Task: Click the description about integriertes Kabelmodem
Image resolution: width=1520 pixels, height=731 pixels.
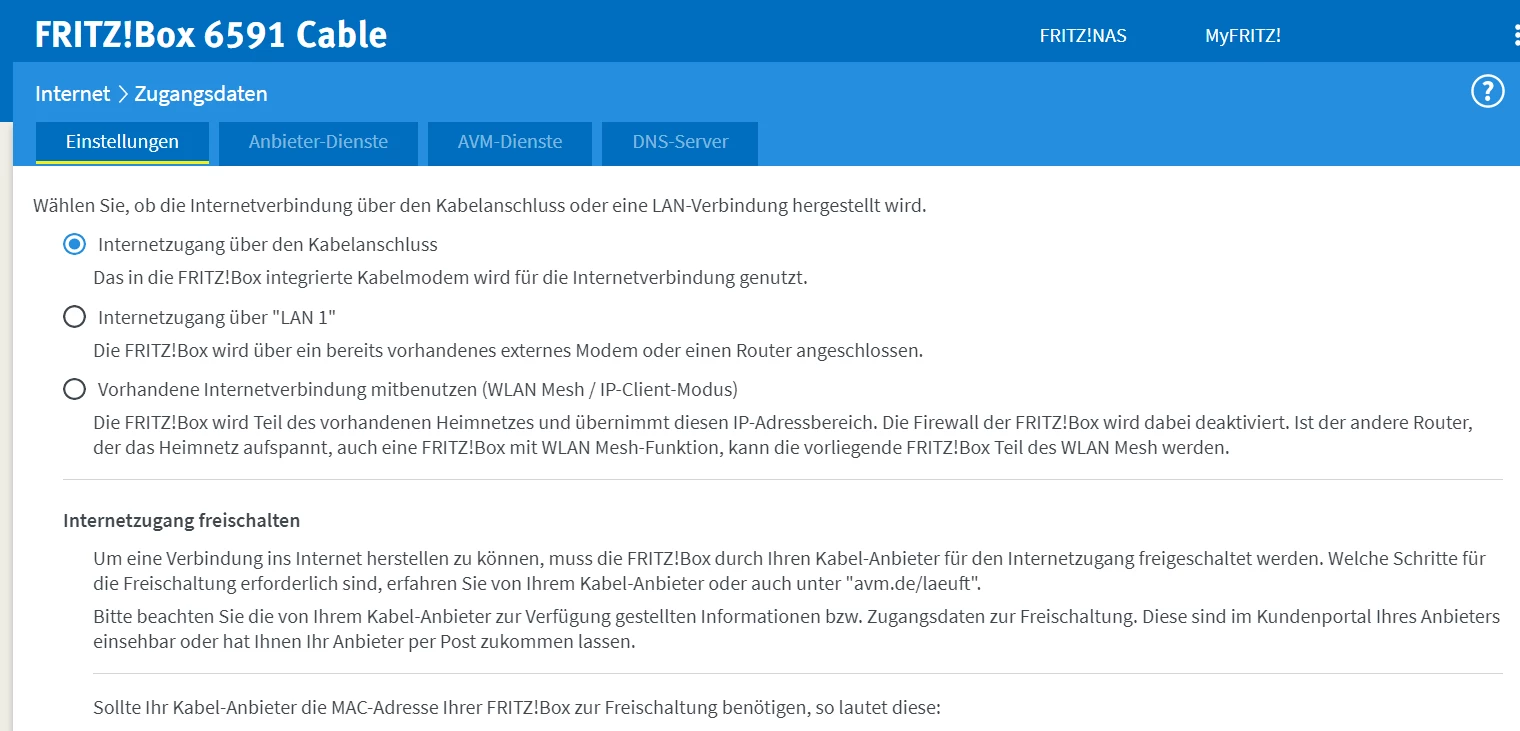Action: (450, 278)
